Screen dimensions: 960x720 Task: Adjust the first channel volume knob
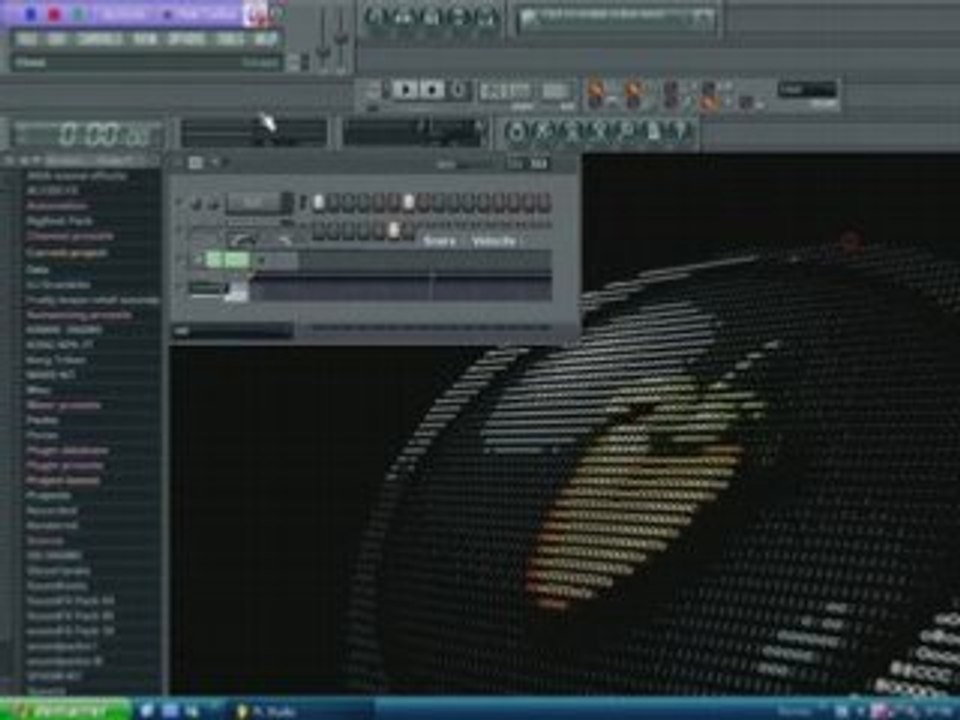pyautogui.click(x=212, y=203)
